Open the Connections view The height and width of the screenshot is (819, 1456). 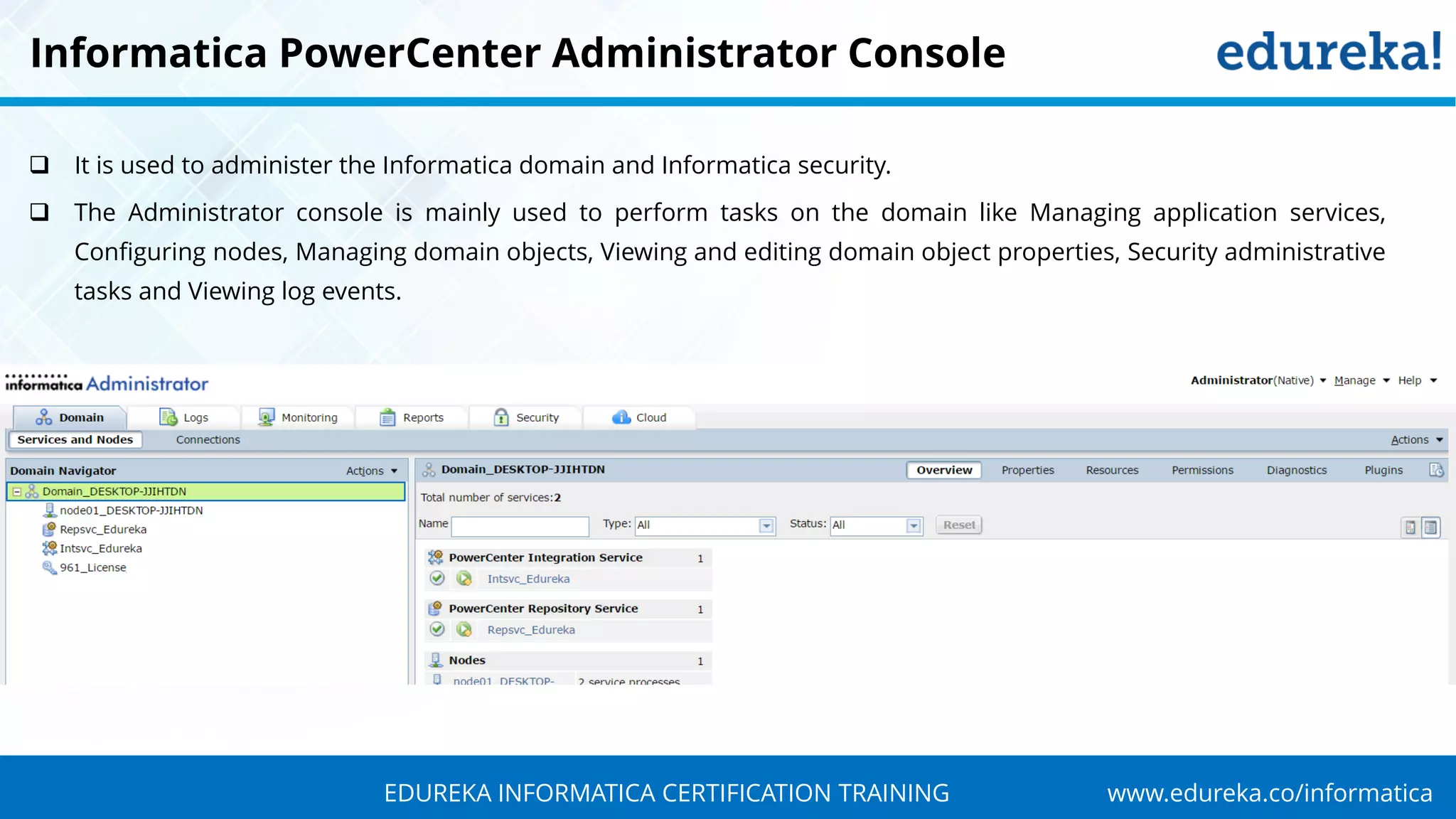pos(208,439)
